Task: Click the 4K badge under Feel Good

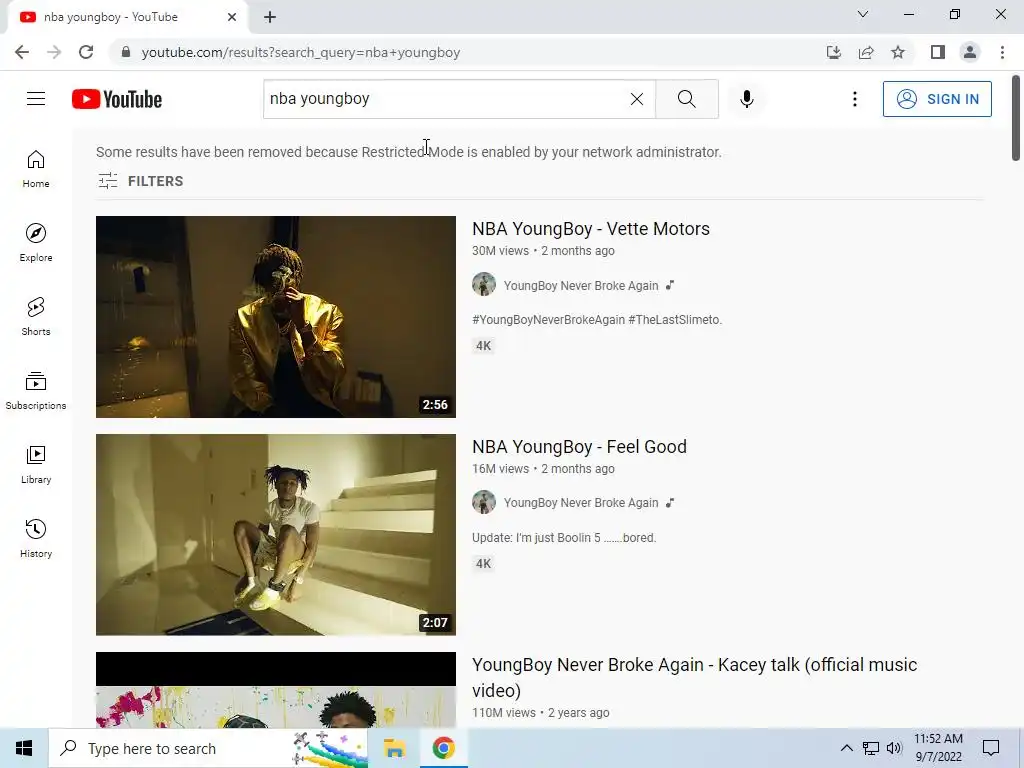Action: pyautogui.click(x=483, y=564)
